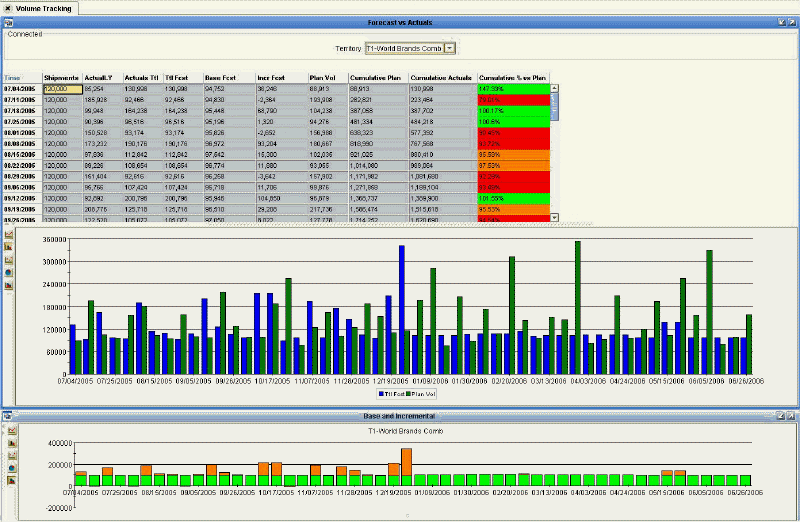The height and width of the screenshot is (522, 800).
Task: Click the tallest green bar near 04/03/2006
Action: (578, 308)
